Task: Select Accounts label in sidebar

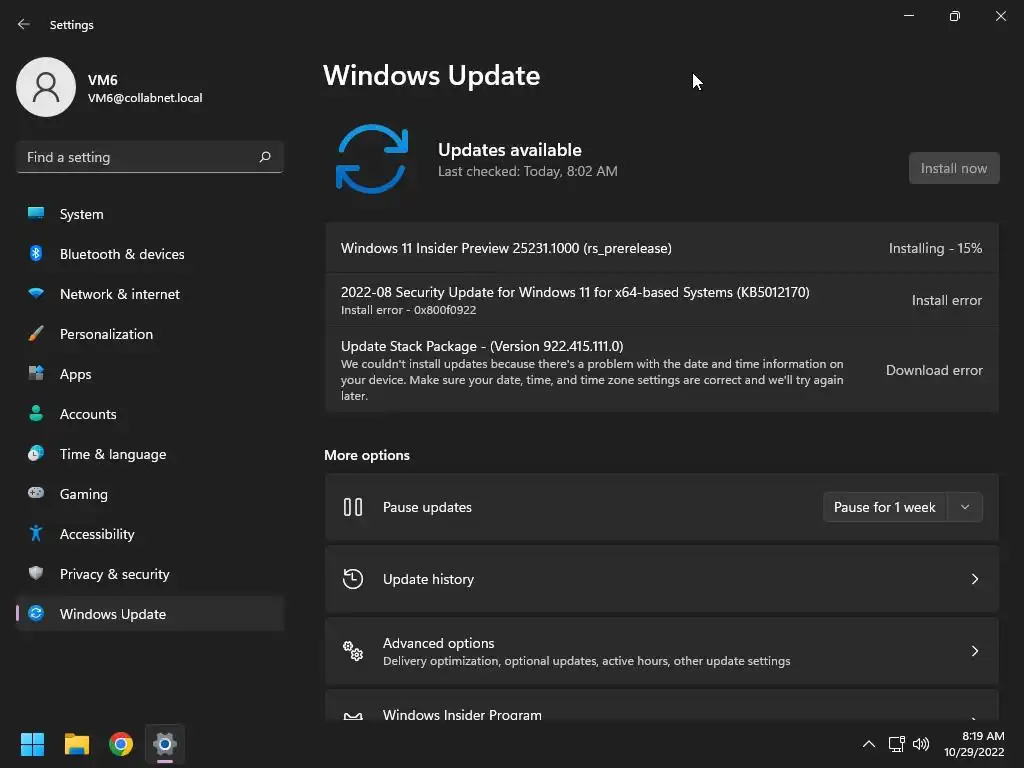Action: (x=88, y=414)
